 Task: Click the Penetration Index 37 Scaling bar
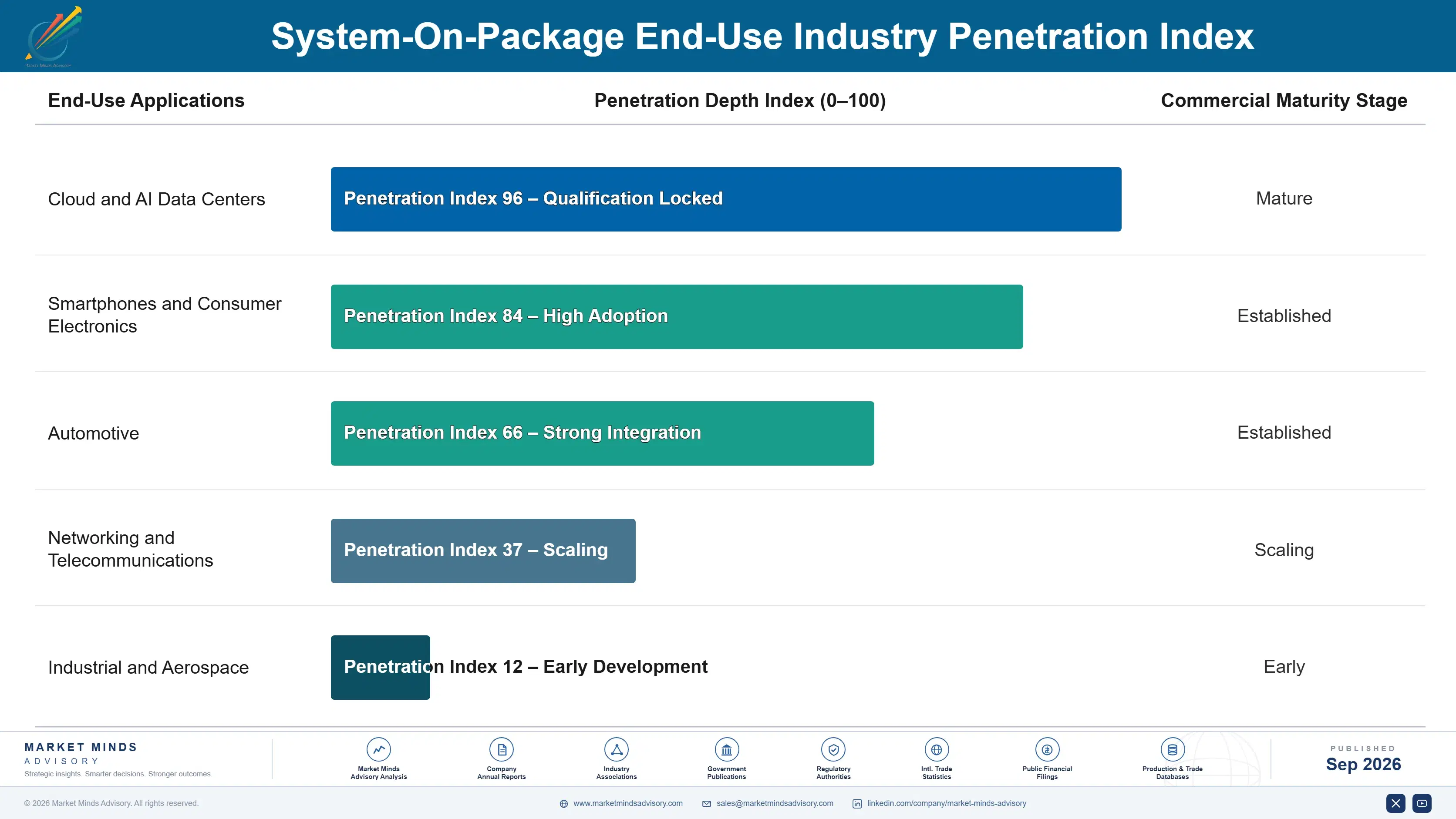(x=483, y=550)
